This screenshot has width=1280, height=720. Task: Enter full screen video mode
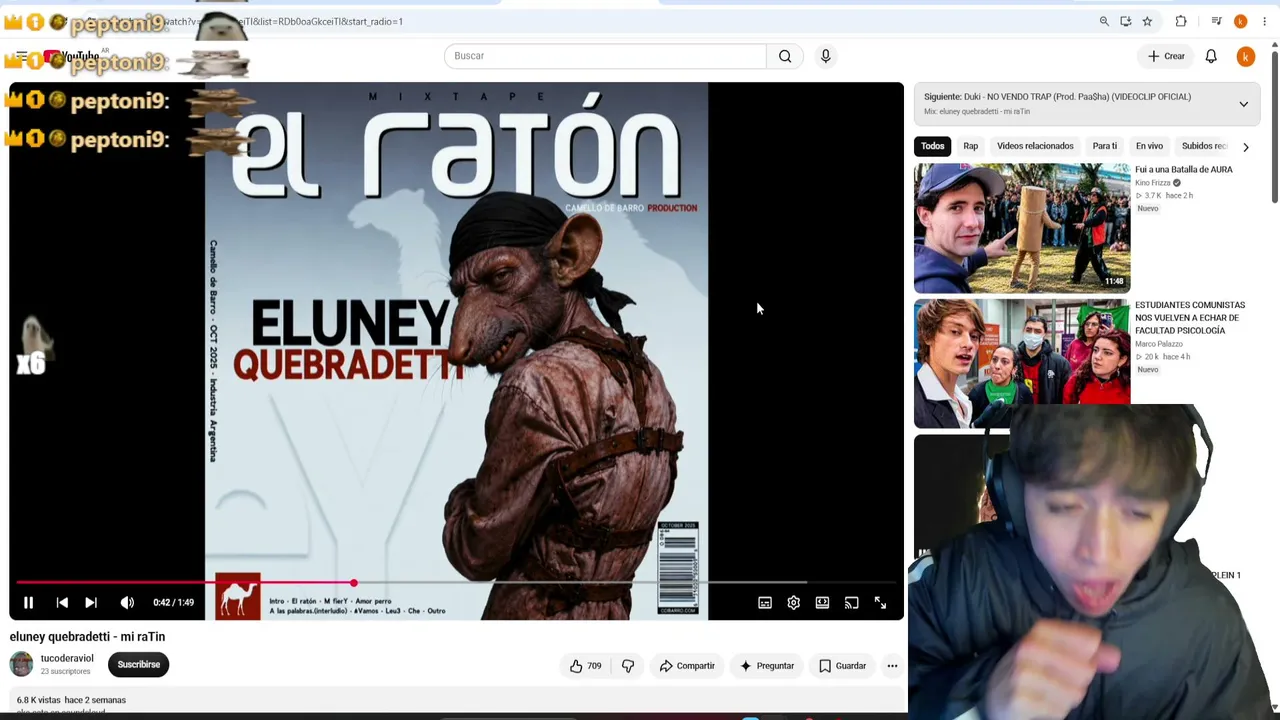(880, 603)
